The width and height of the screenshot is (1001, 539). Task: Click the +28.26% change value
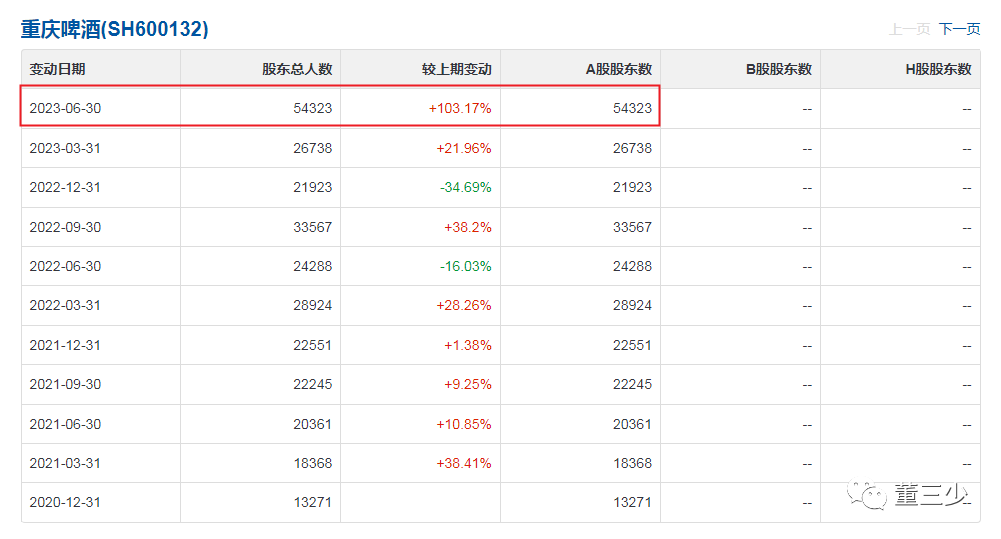pos(464,305)
